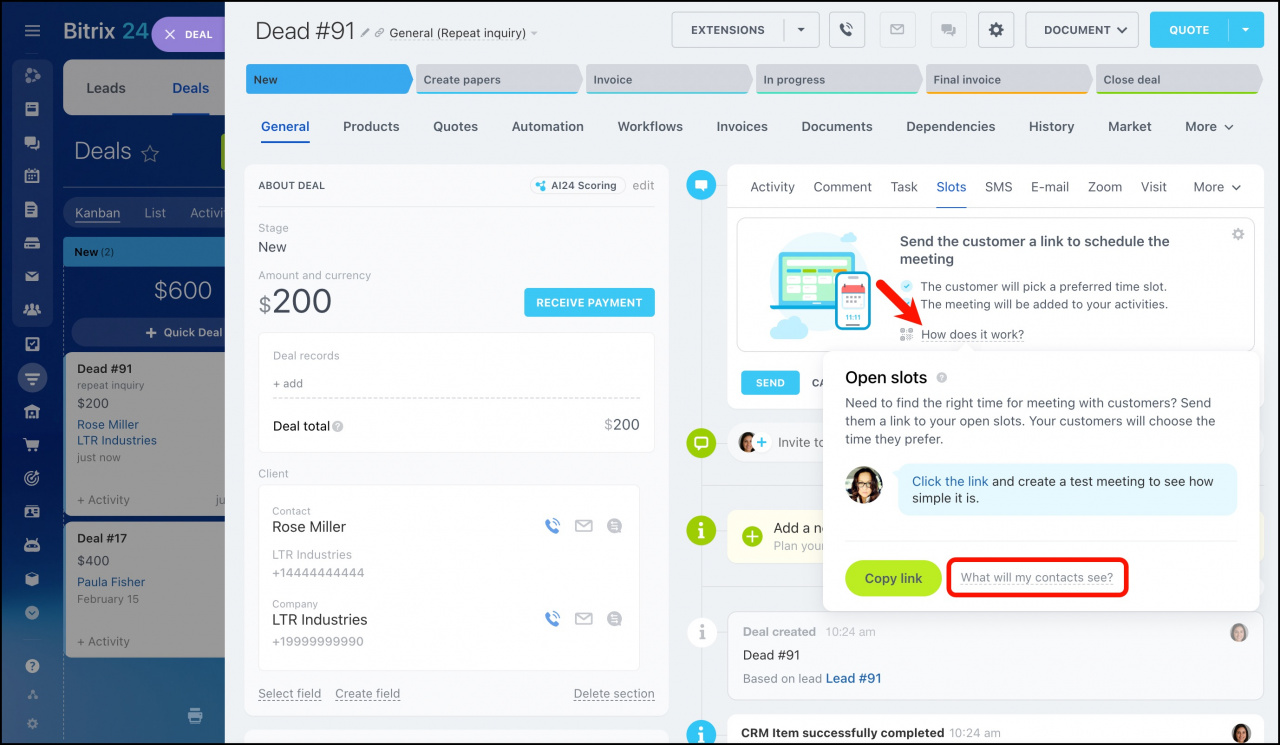Open the help question icon in sidebar
Image resolution: width=1280 pixels, height=745 pixels.
click(x=32, y=666)
